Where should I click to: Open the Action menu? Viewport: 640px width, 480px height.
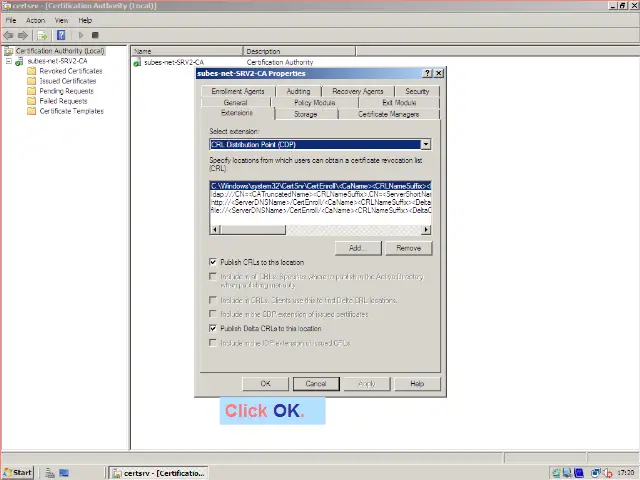coord(35,20)
